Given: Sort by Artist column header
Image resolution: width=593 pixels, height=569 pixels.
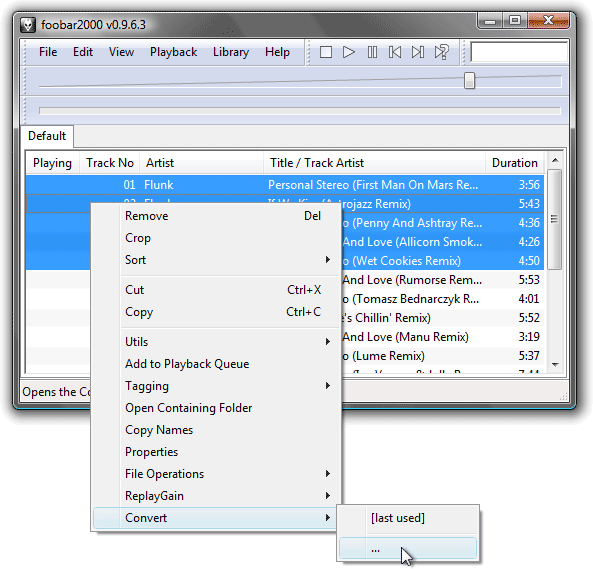Looking at the screenshot, I should [202, 163].
